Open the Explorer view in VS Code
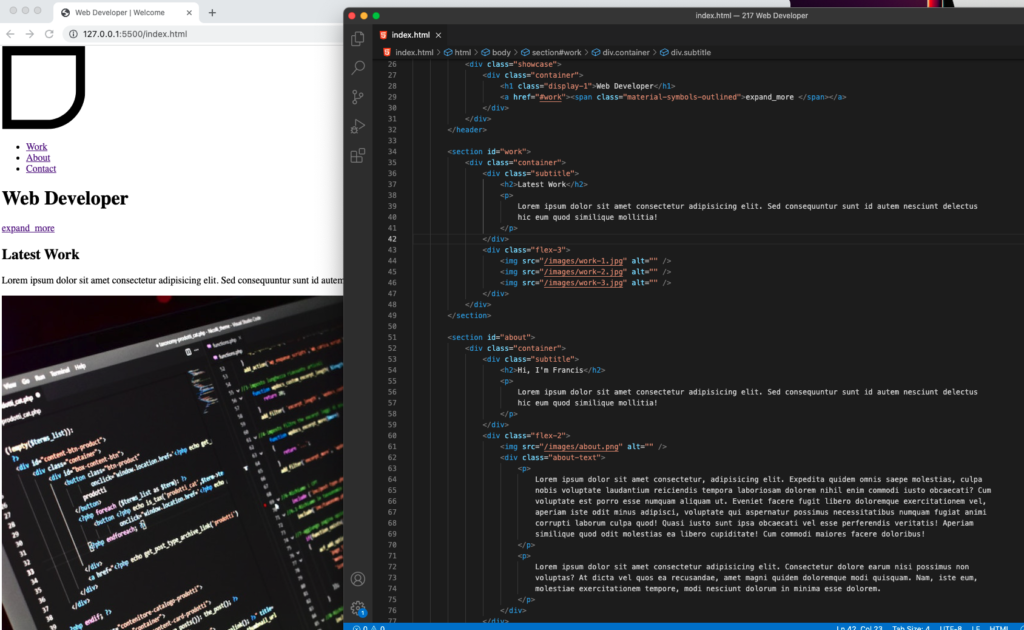The image size is (1024, 630). (x=358, y=39)
